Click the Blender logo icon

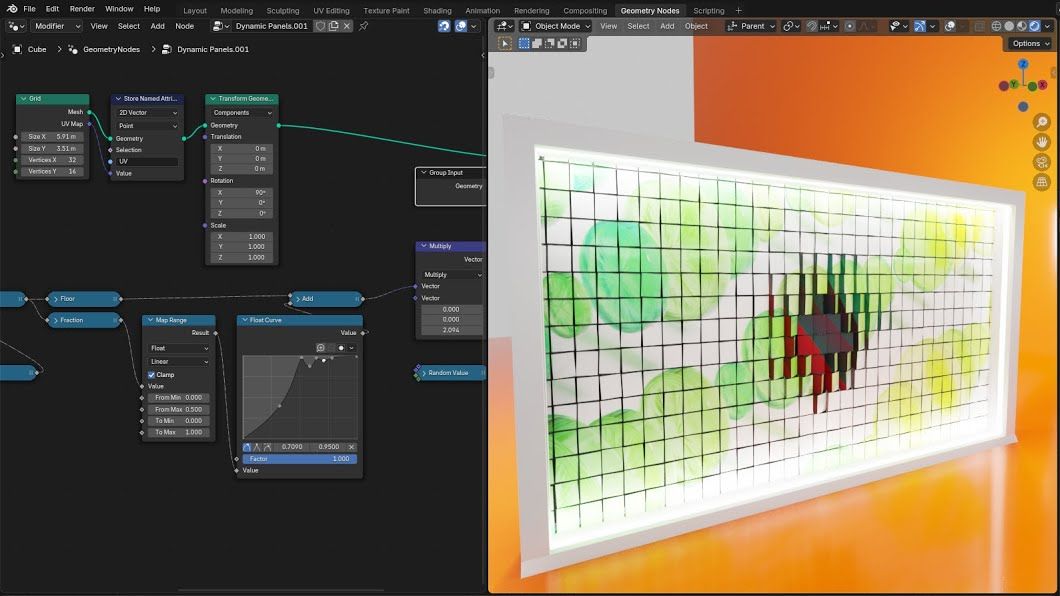click(x=12, y=9)
